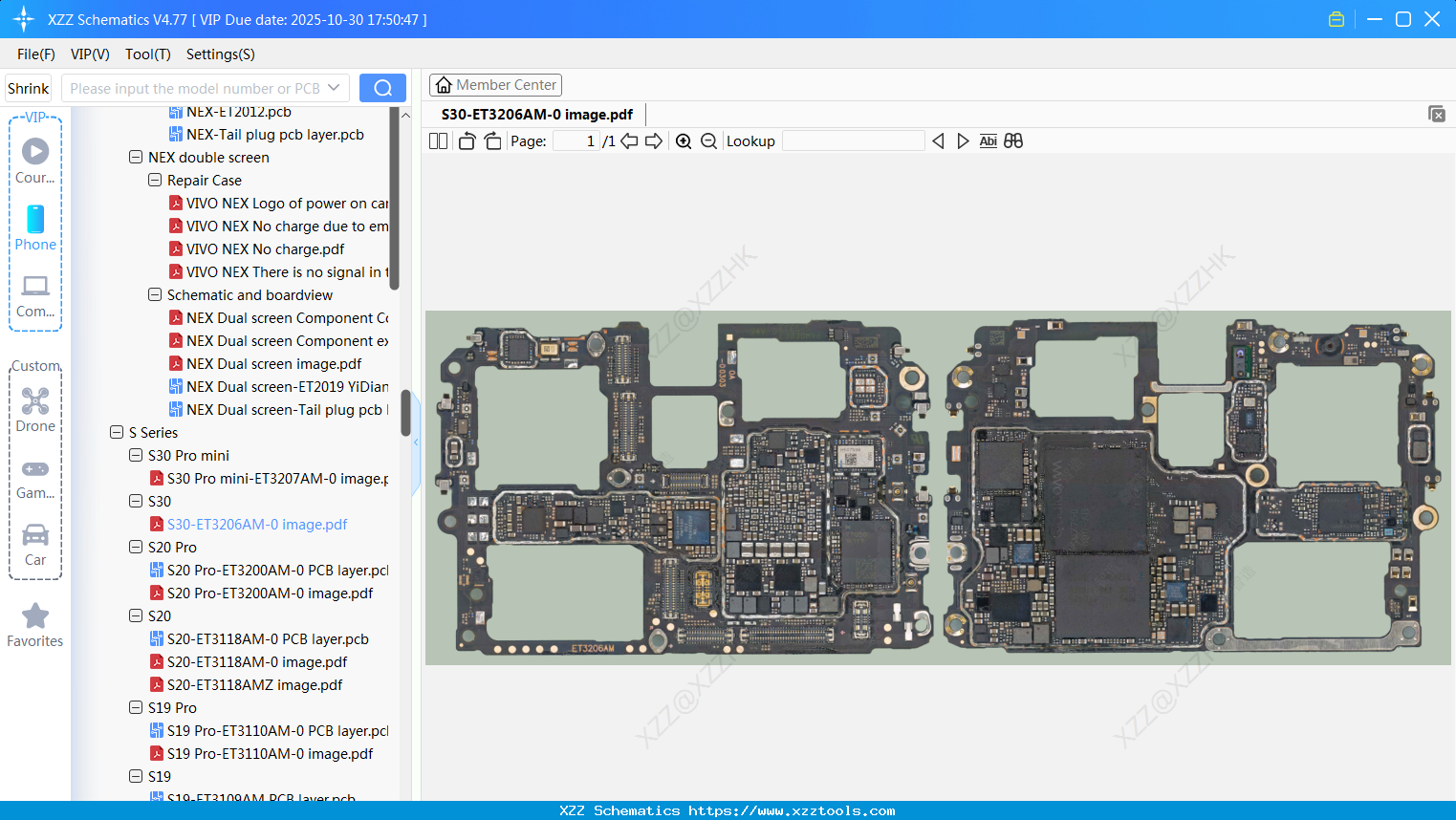Click the front side motherboard image
1456x820 pixels.
[684, 487]
